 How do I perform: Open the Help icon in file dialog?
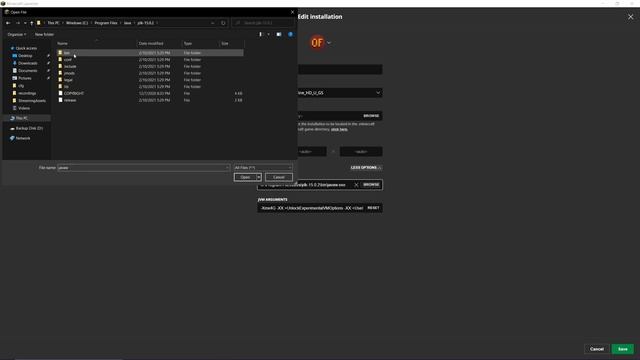291,34
